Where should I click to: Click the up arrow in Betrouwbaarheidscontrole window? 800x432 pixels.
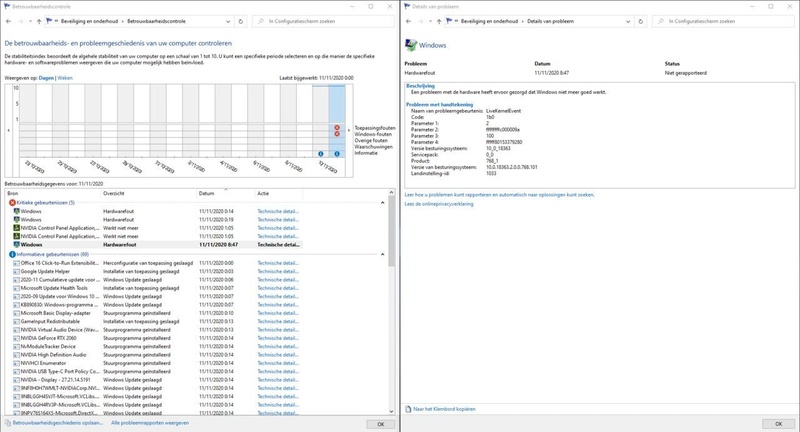click(x=39, y=21)
